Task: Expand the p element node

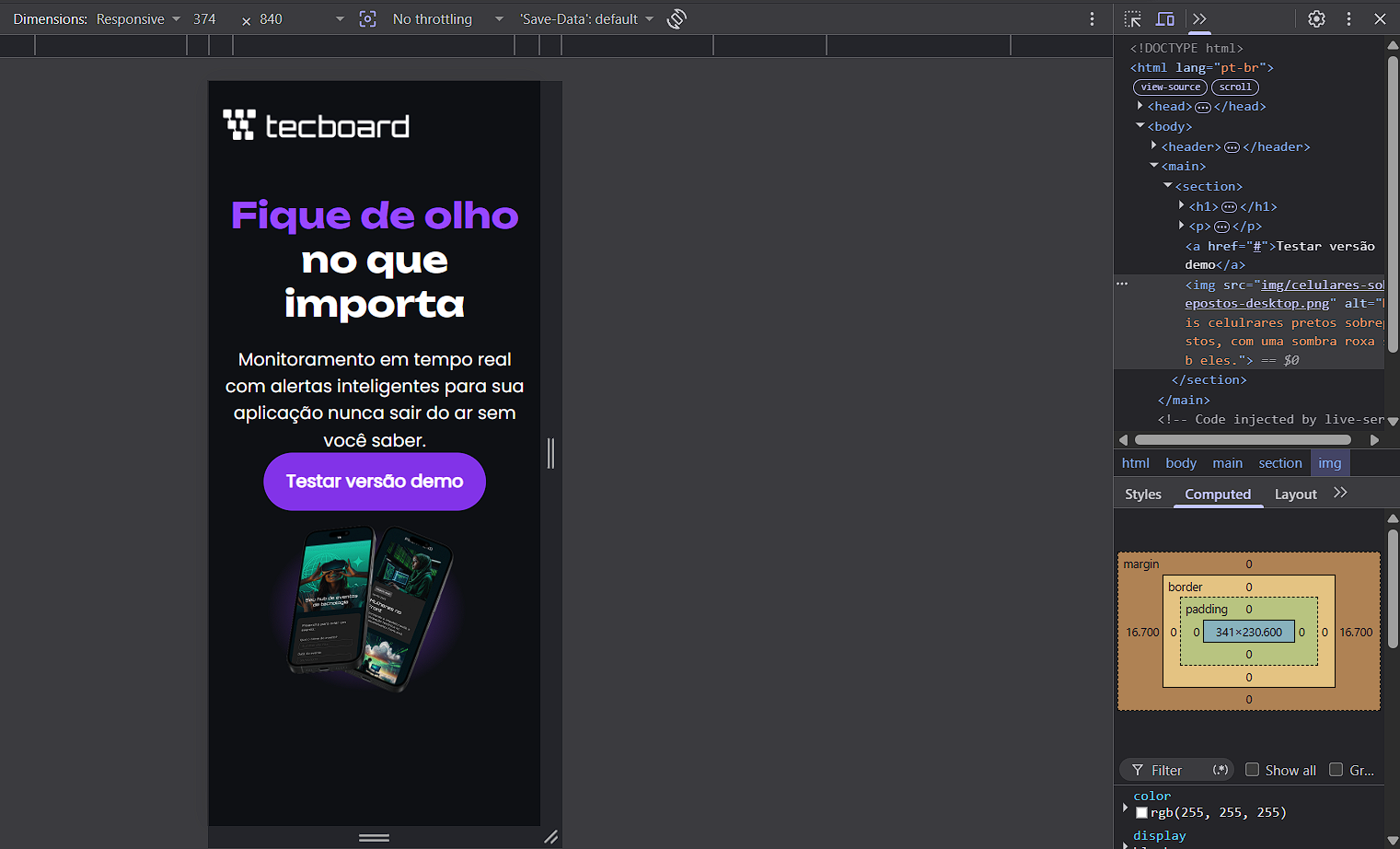Action: tap(1181, 226)
